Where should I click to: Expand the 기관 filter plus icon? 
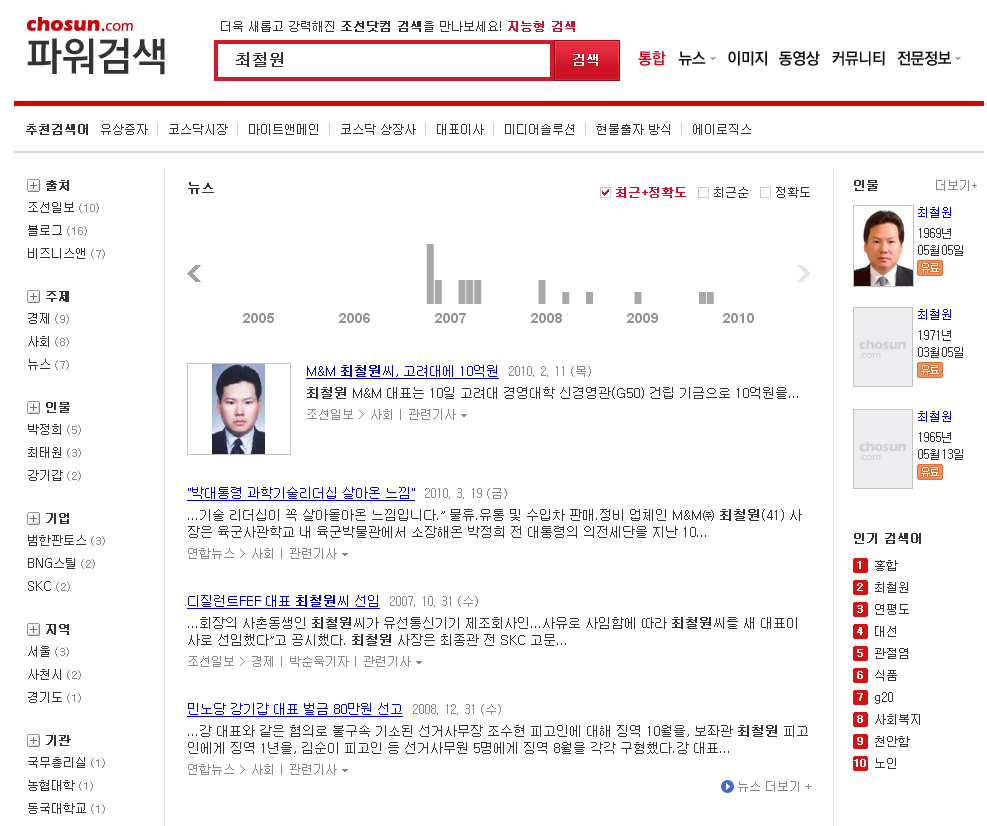click(33, 740)
